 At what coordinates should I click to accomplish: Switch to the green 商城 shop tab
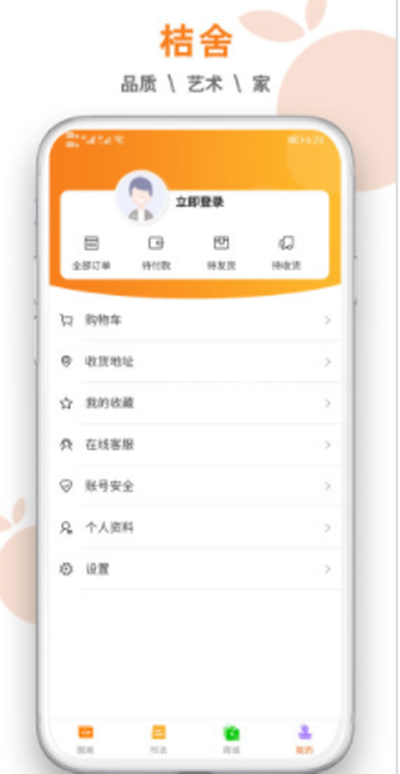[x=231, y=739]
